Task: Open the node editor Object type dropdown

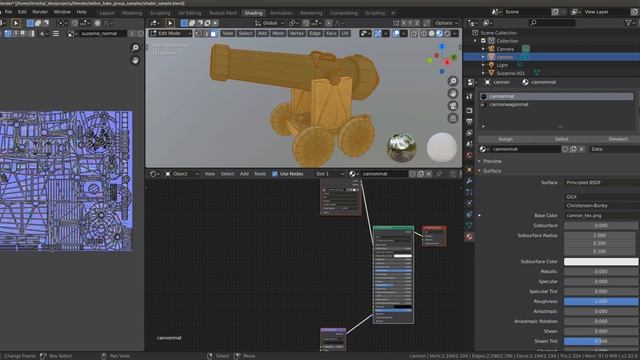Action: [x=182, y=174]
